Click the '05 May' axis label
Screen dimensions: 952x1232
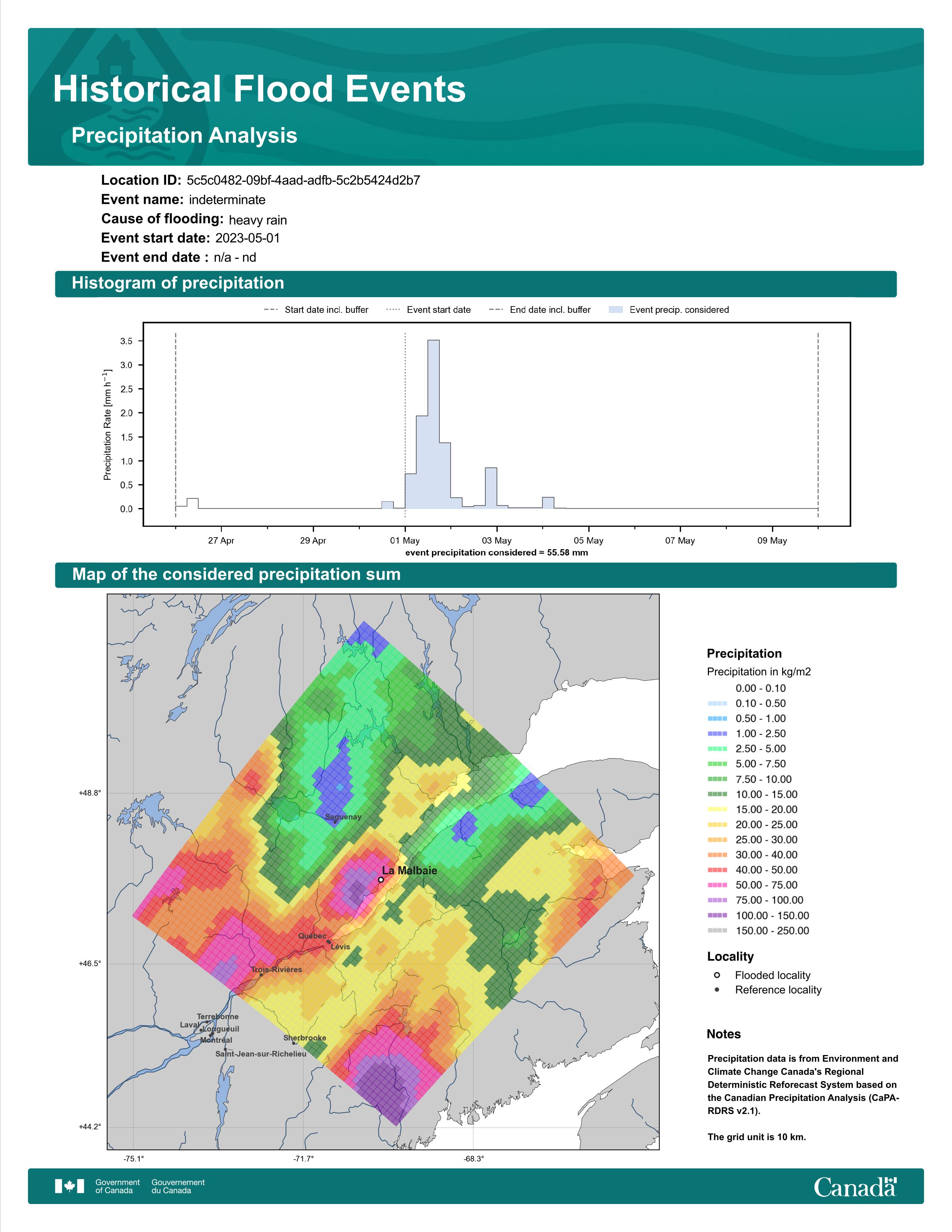[x=588, y=541]
